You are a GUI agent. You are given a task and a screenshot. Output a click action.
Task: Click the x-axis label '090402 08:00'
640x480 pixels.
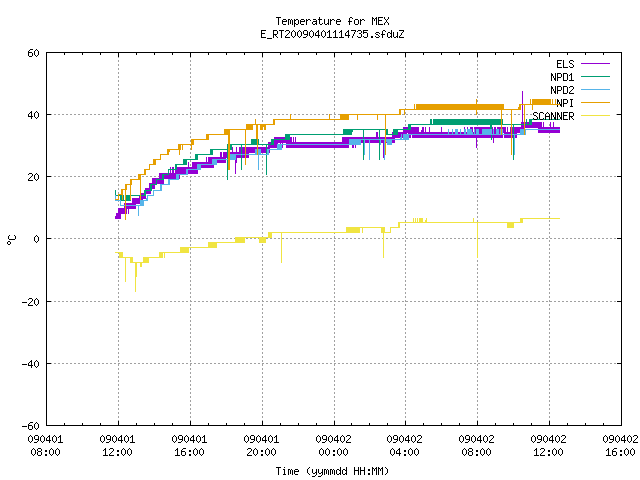click(x=476, y=446)
